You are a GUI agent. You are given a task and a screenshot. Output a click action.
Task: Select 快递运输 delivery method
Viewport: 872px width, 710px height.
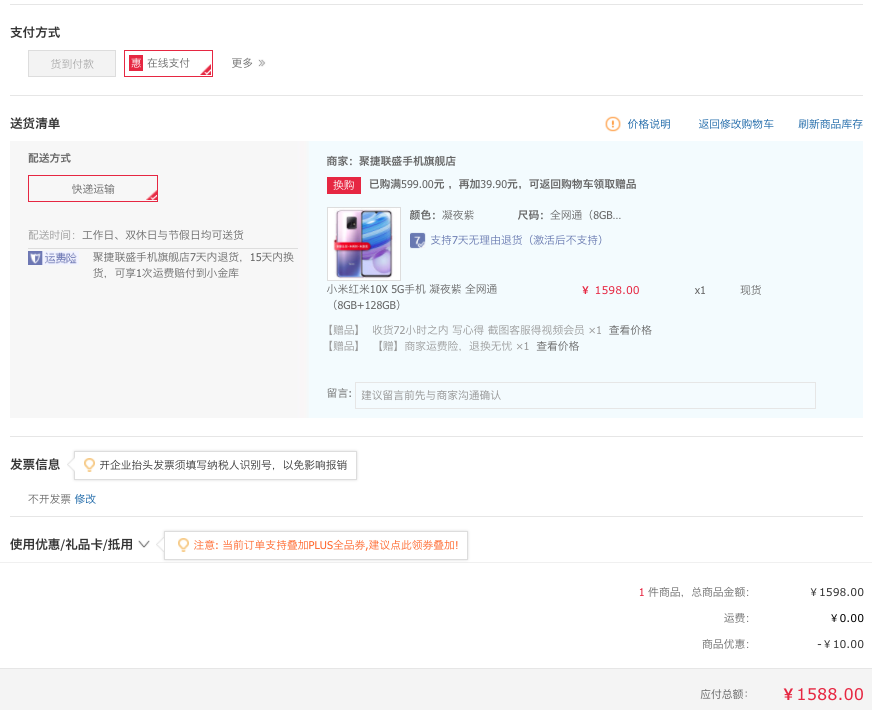(93, 188)
